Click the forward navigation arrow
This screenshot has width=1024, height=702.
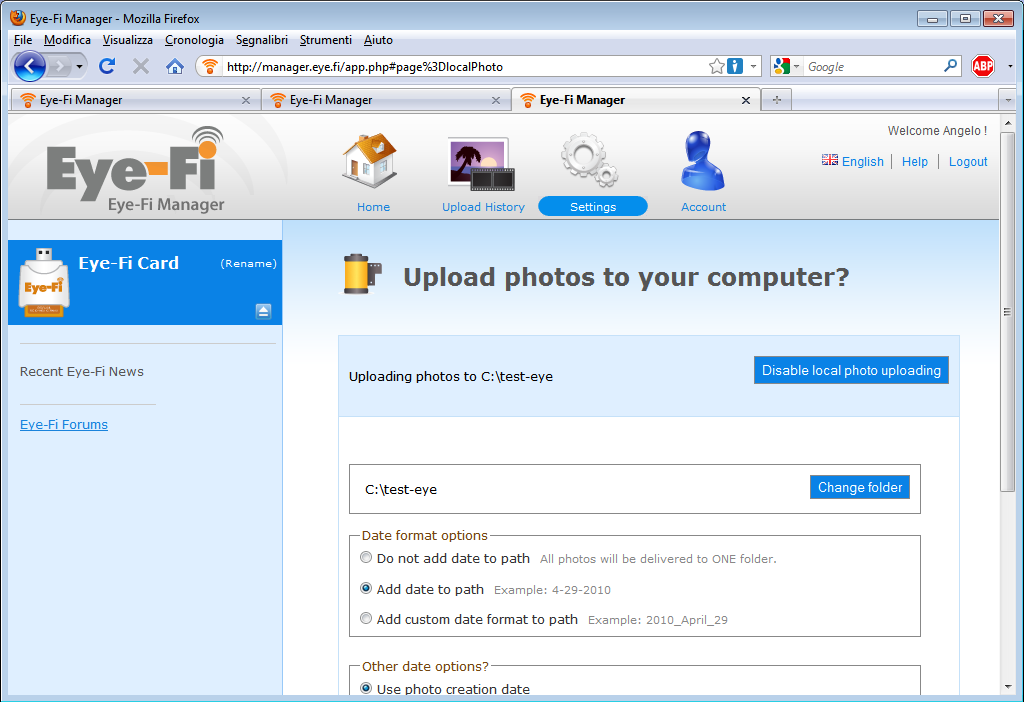59,66
